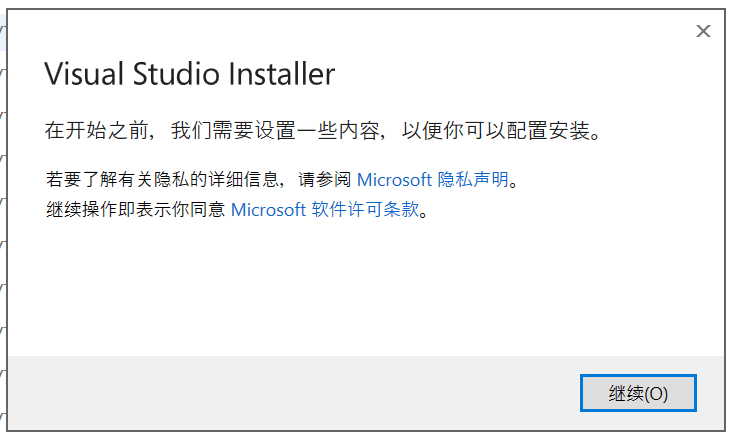Dismiss the dialog with the X icon
Screen dimensions: 729x434
click(703, 31)
